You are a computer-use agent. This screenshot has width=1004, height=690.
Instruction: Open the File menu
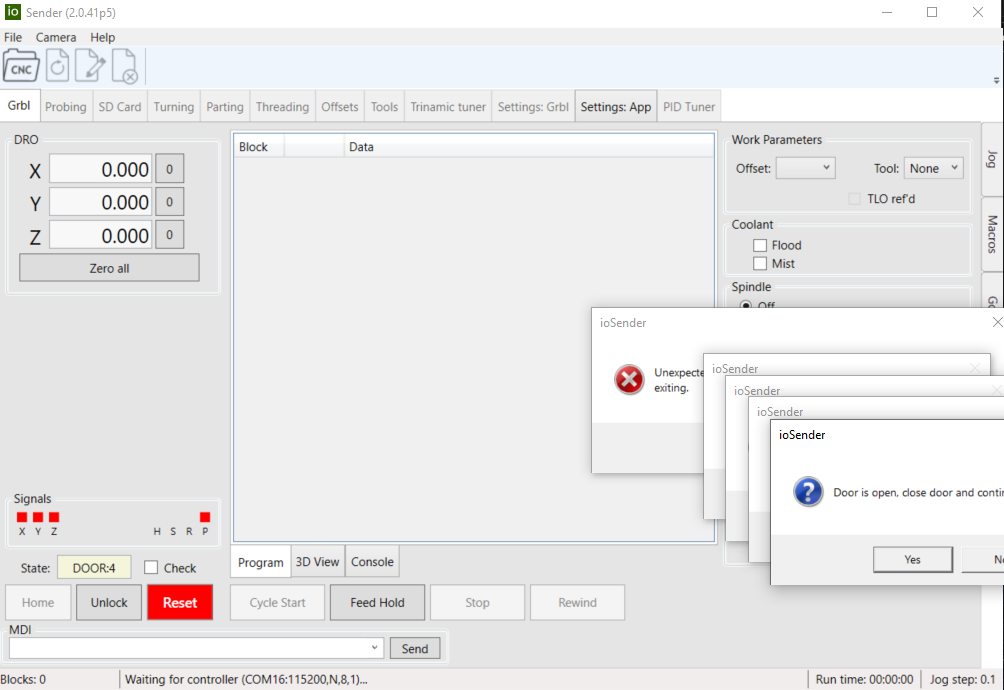[x=13, y=37]
